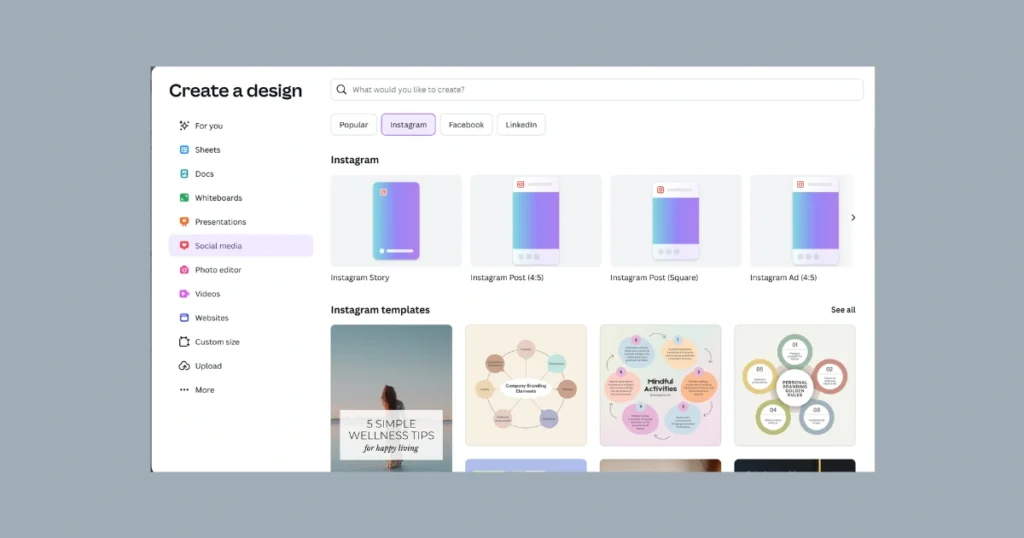Choose the Instagram Story format thumbnail
Viewport: 1024px width, 538px height.
(x=396, y=221)
